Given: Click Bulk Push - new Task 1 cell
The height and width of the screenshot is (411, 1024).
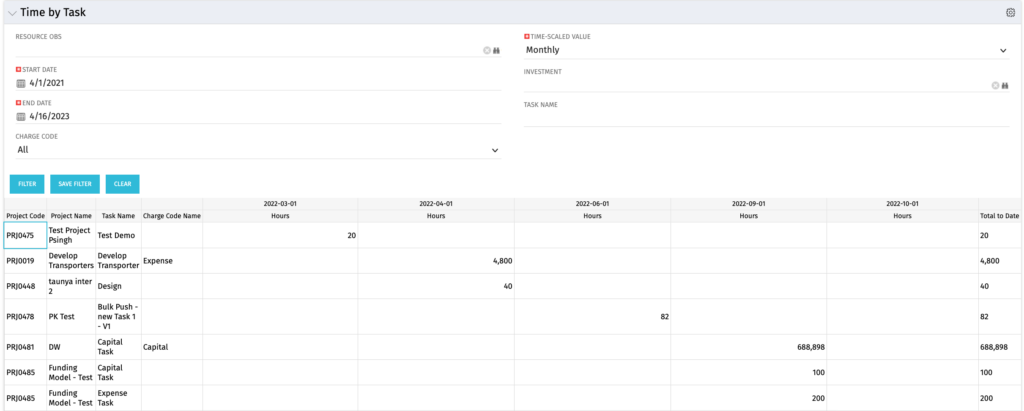Looking at the screenshot, I should (118, 316).
